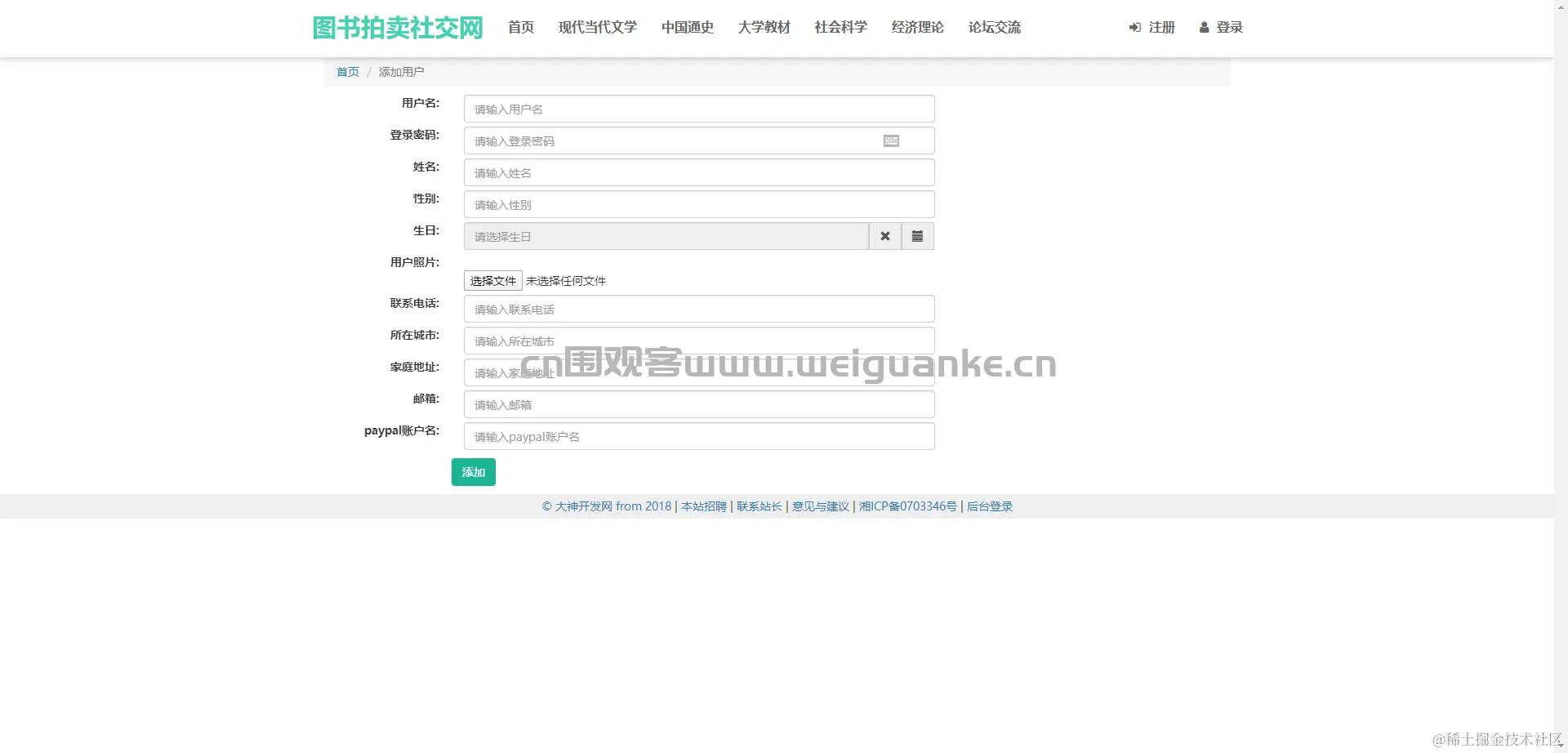Open 现代当代文学 menu item
Viewport: 1568px width, 753px height.
coord(598,28)
